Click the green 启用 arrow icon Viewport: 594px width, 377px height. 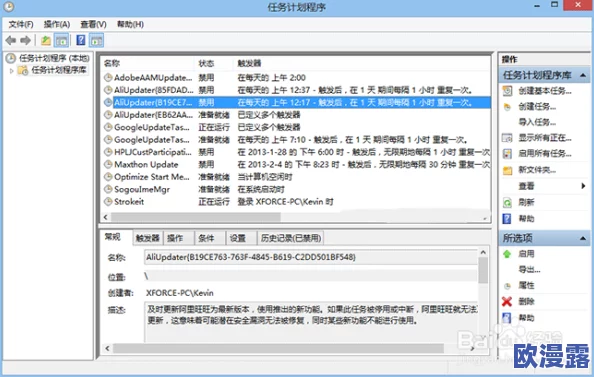(507, 254)
